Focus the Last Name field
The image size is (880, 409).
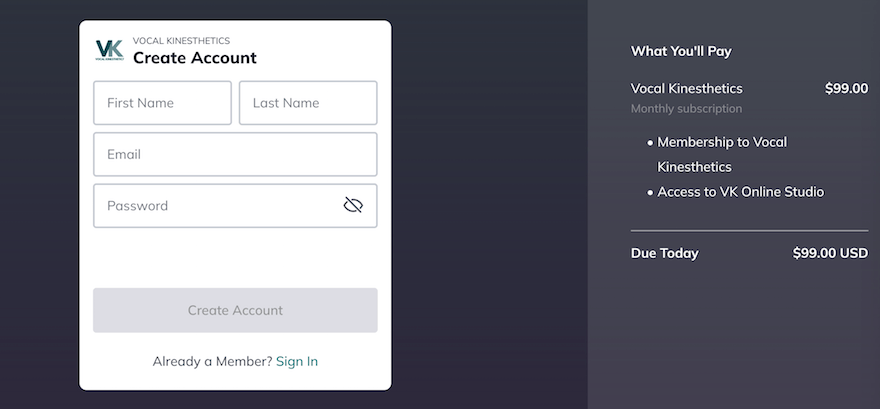[x=308, y=103]
